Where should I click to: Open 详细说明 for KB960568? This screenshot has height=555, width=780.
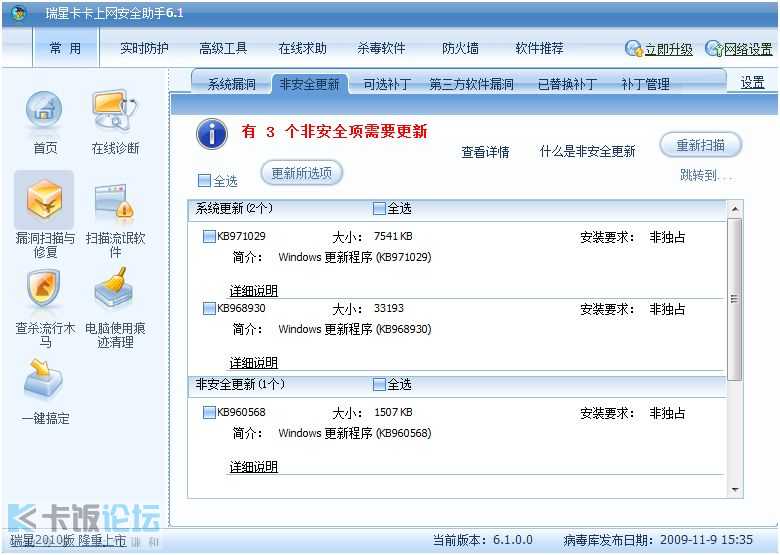point(253,467)
